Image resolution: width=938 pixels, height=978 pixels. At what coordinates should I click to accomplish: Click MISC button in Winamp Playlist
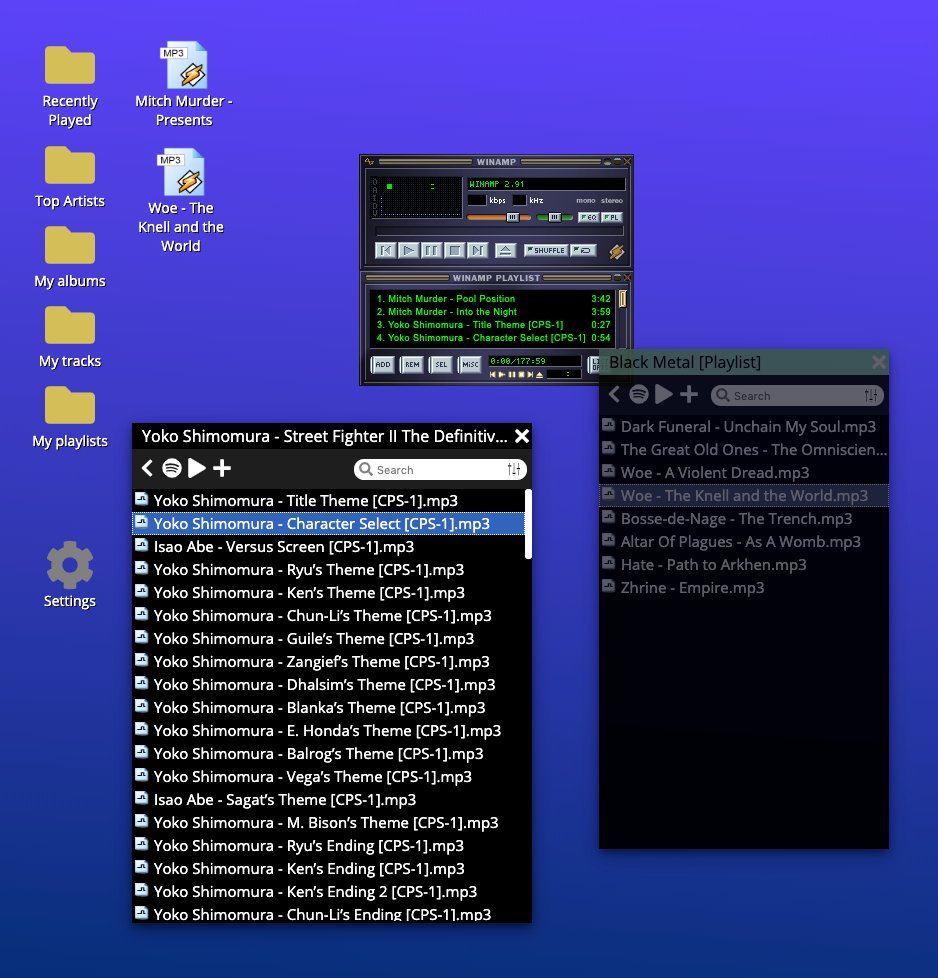tap(470, 364)
